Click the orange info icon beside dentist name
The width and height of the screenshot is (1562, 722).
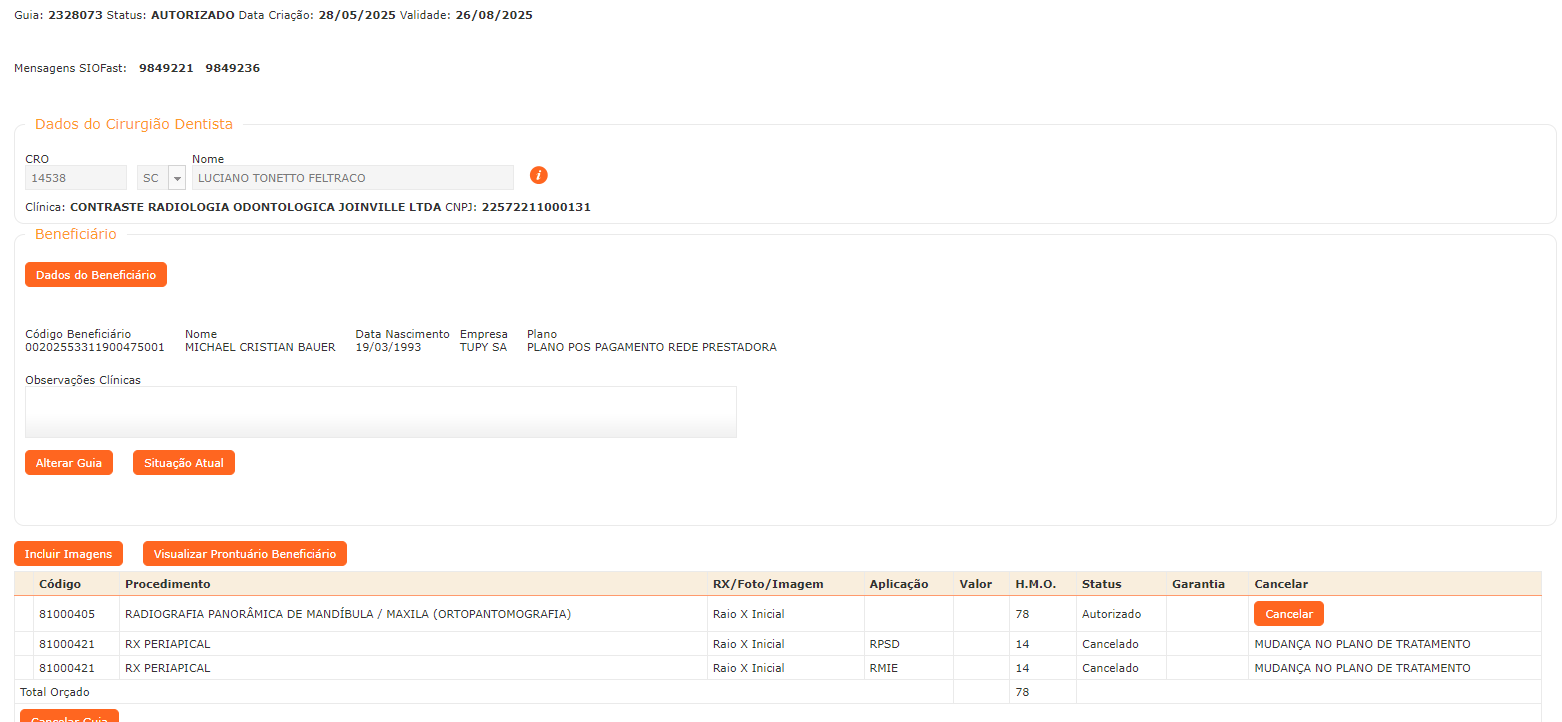coord(538,176)
